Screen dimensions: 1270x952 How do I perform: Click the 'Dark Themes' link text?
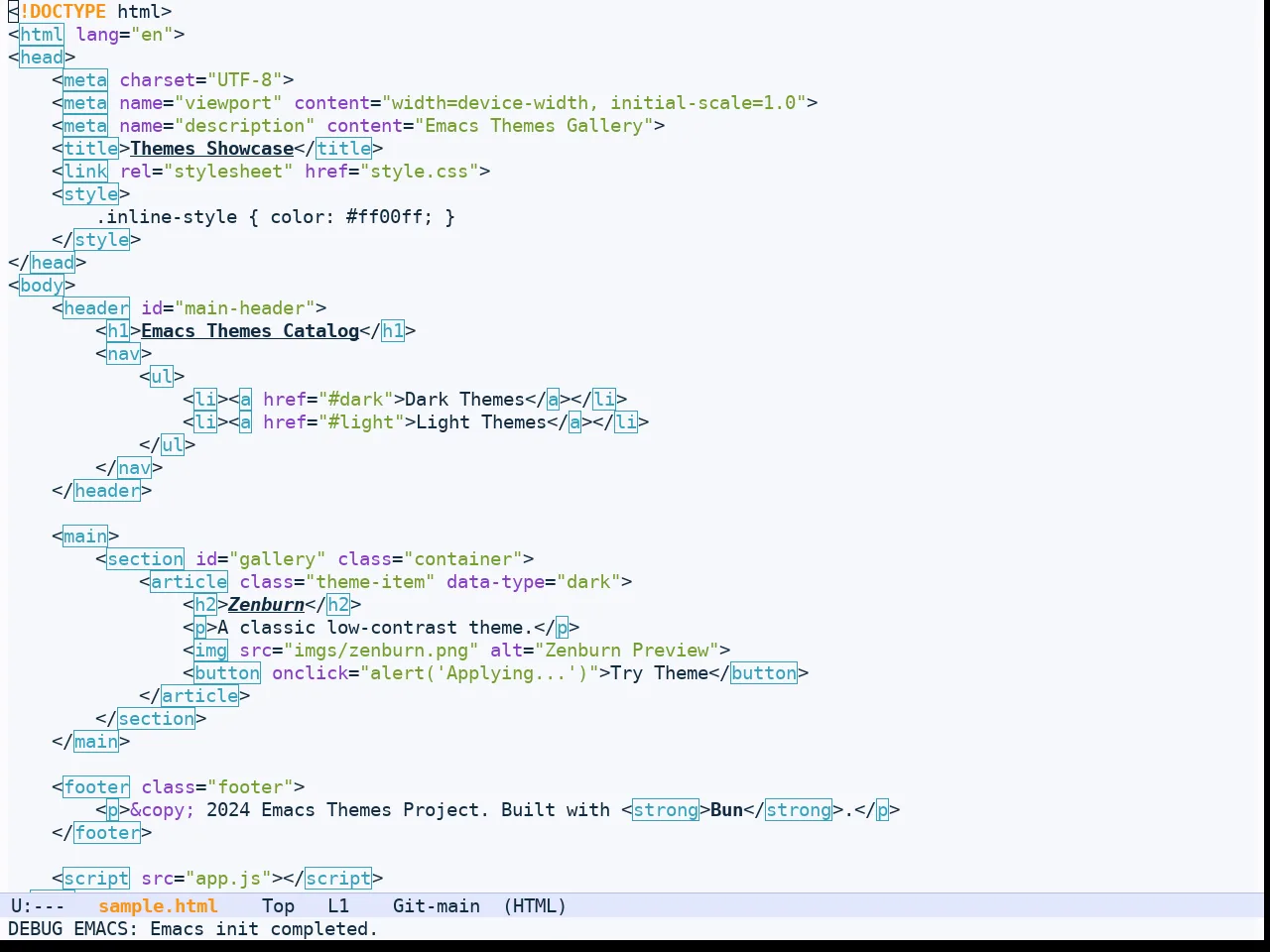pyautogui.click(x=464, y=400)
